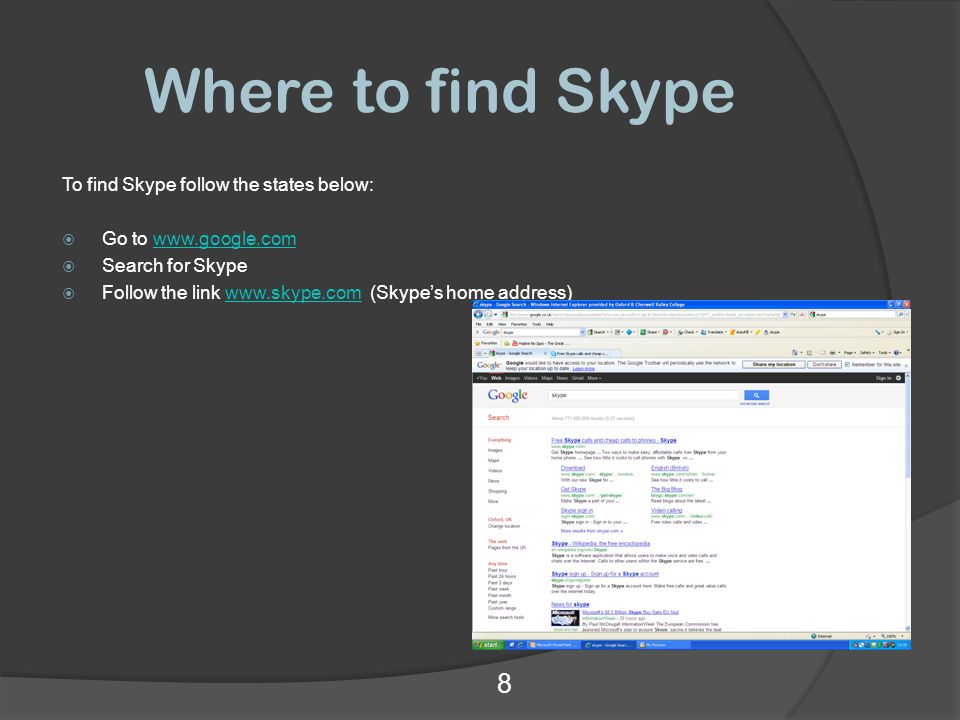960x720 pixels.
Task: Click the Internet Explorer back arrow button
Action: click(x=478, y=315)
